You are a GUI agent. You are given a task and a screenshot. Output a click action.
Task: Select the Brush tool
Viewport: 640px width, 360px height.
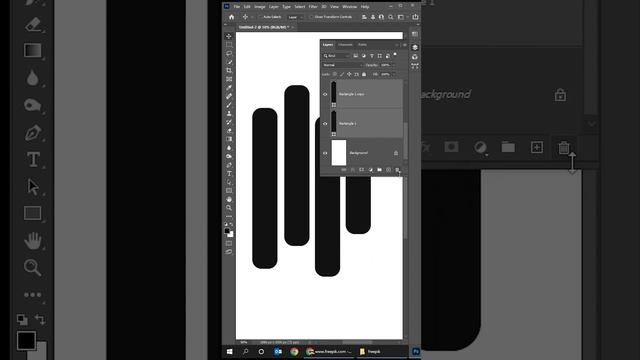[x=229, y=104]
